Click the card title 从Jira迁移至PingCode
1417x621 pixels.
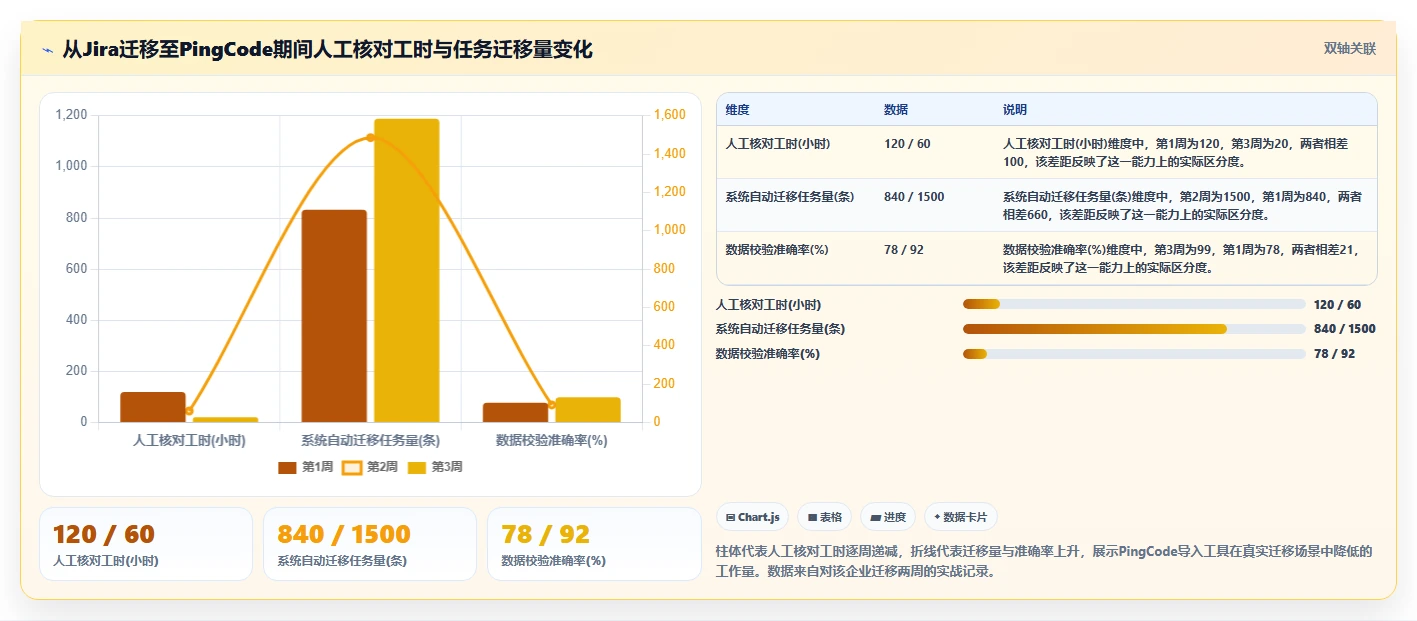(x=328, y=50)
